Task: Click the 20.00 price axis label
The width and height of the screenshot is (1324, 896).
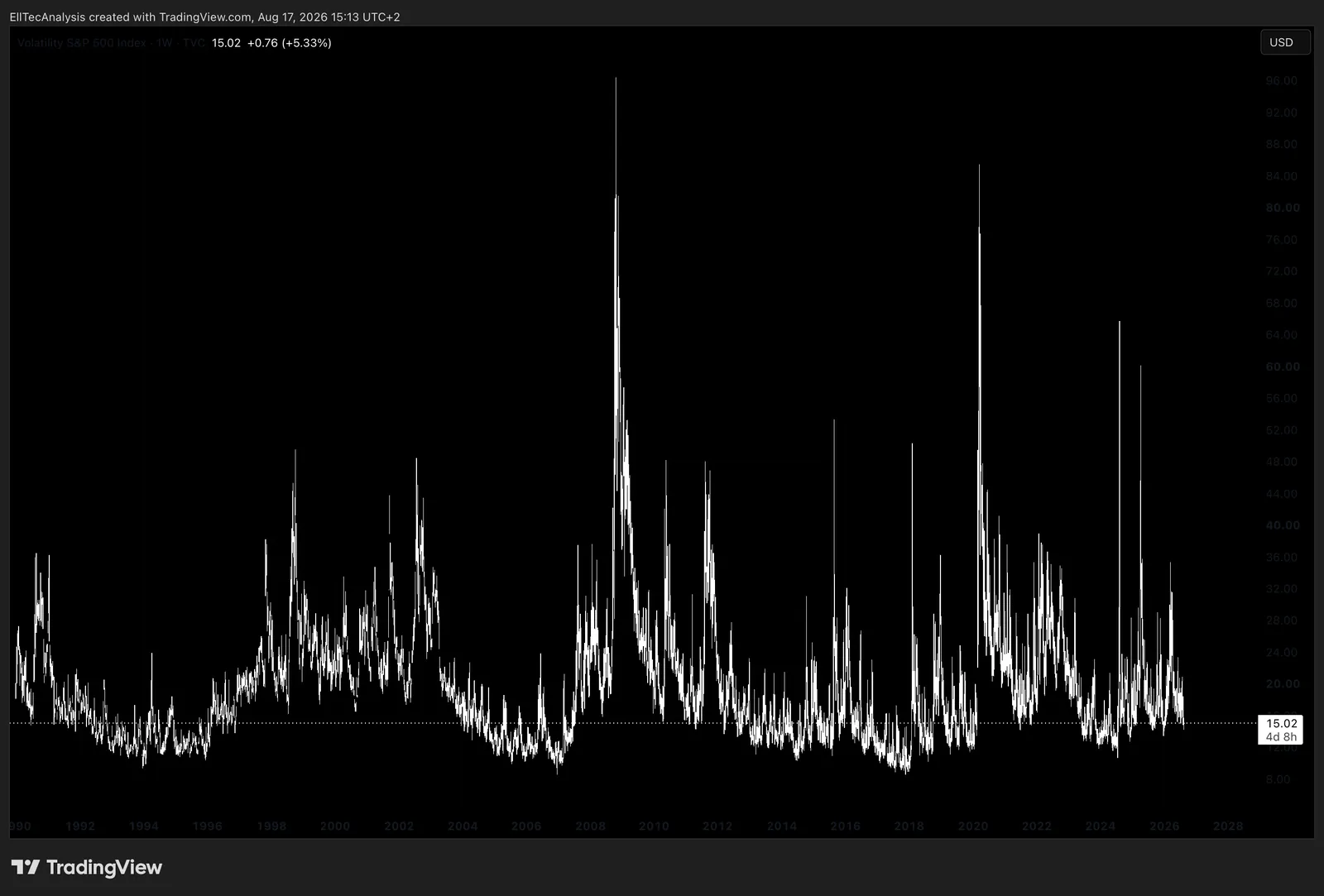Action: tap(1282, 684)
